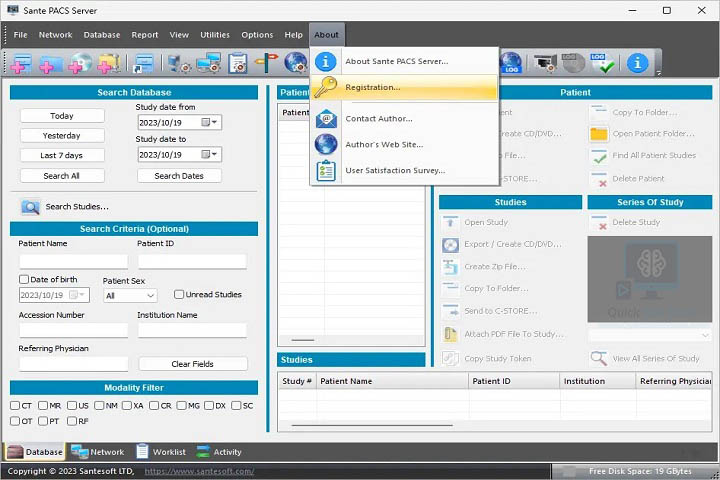
Task: Select Registration... from the About menu
Action: [x=404, y=87]
